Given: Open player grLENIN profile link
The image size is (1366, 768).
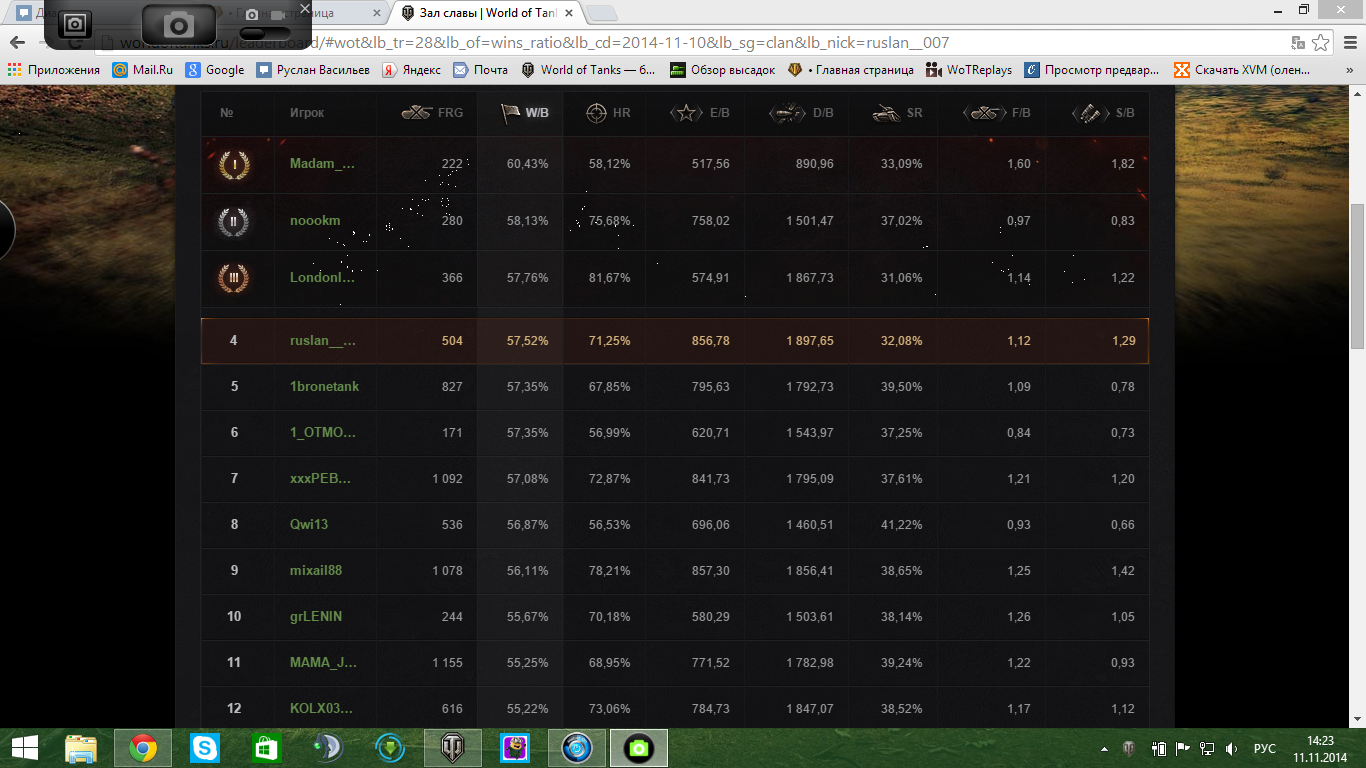Looking at the screenshot, I should point(316,617).
